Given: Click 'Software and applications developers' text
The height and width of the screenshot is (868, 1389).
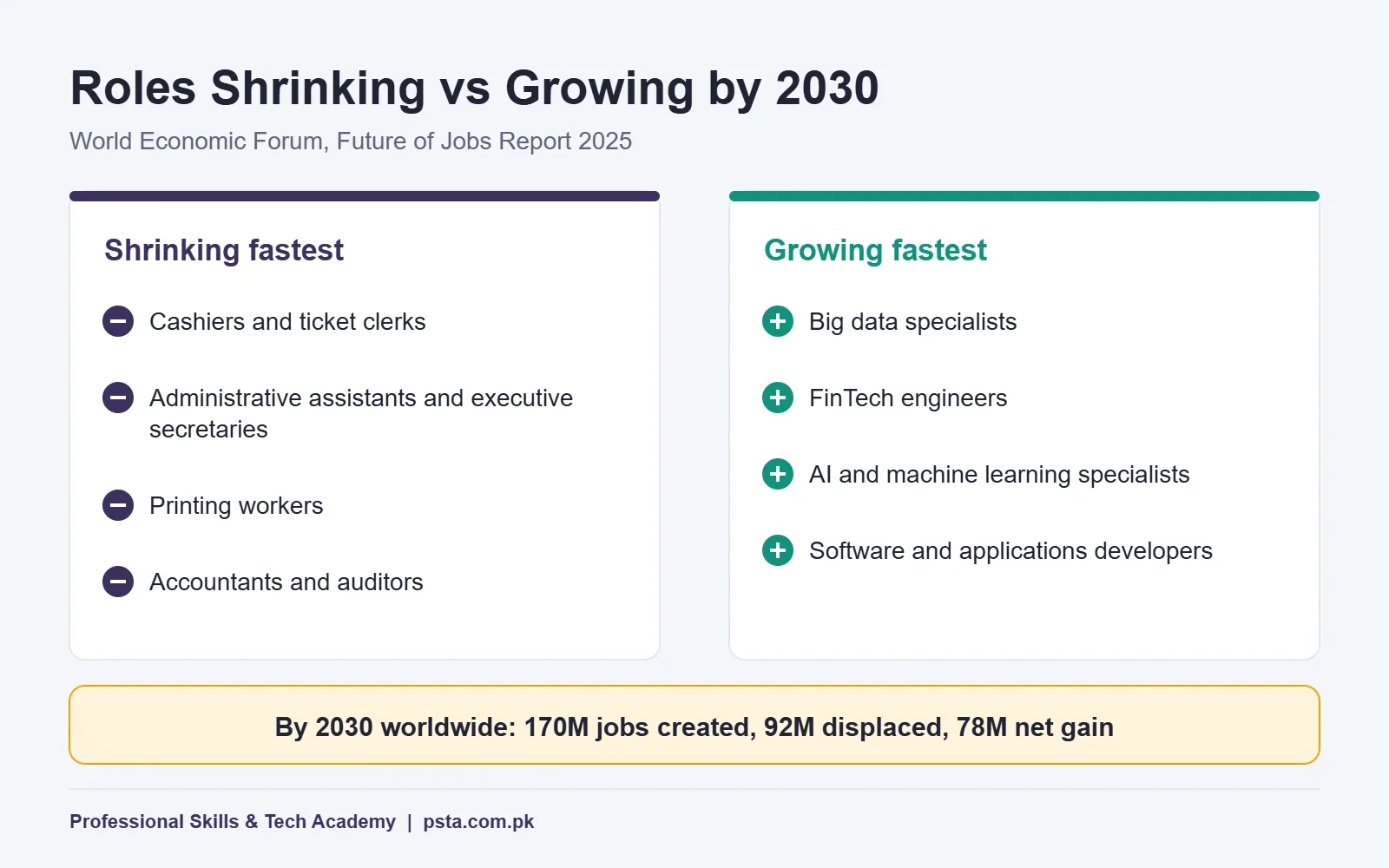Looking at the screenshot, I should tap(1010, 550).
